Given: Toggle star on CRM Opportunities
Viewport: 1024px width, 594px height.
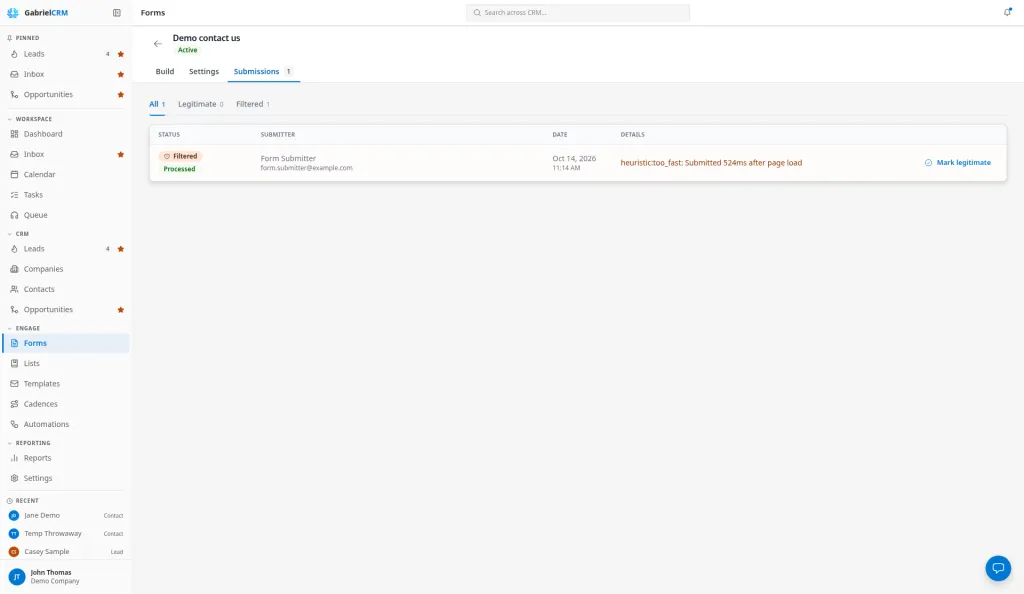Looking at the screenshot, I should (121, 309).
